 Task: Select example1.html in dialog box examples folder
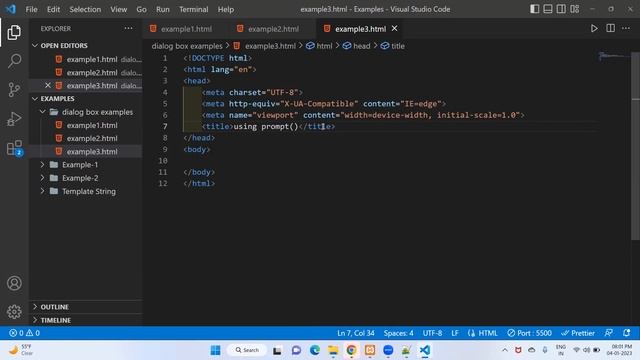pyautogui.click(x=92, y=125)
